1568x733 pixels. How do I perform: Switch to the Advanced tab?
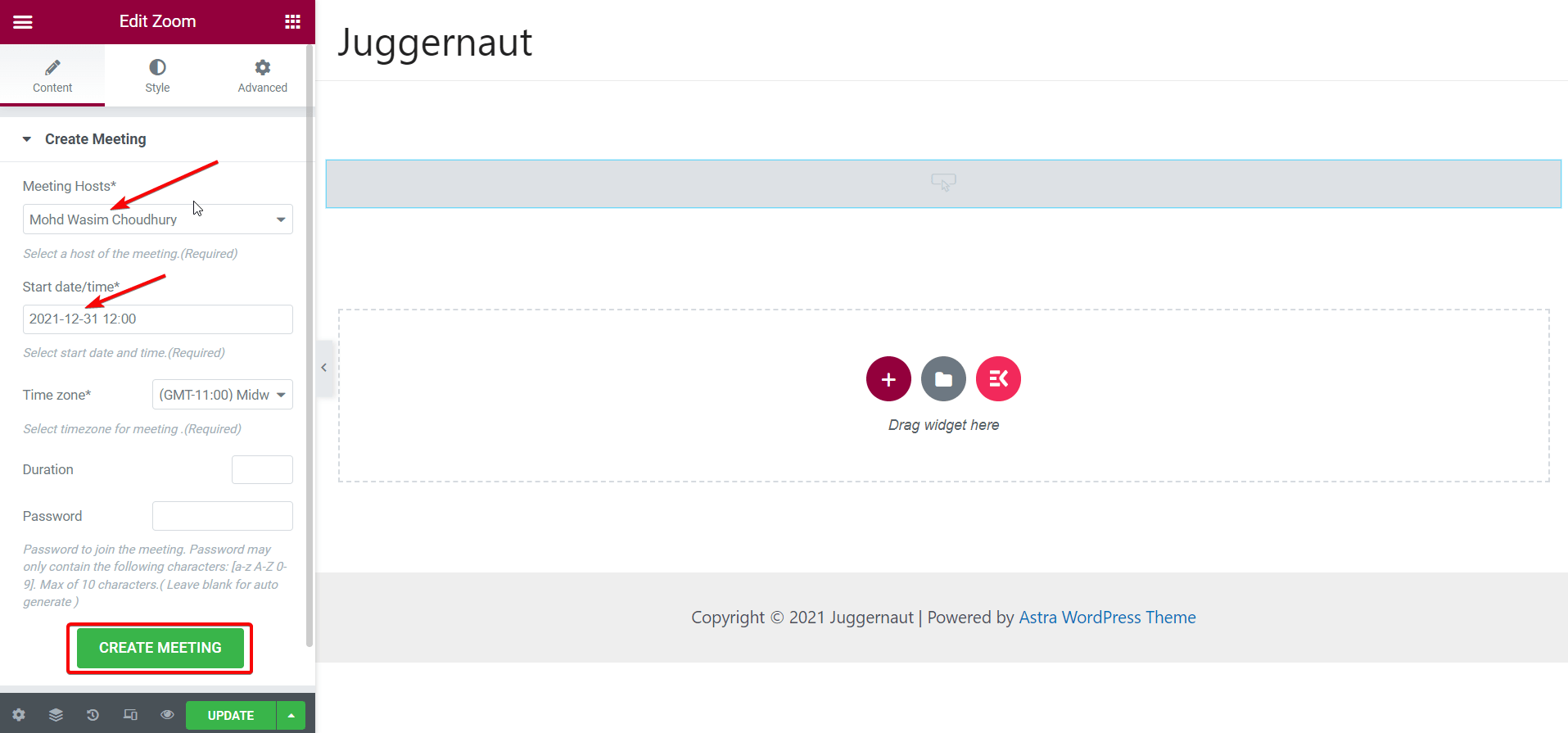click(x=261, y=75)
